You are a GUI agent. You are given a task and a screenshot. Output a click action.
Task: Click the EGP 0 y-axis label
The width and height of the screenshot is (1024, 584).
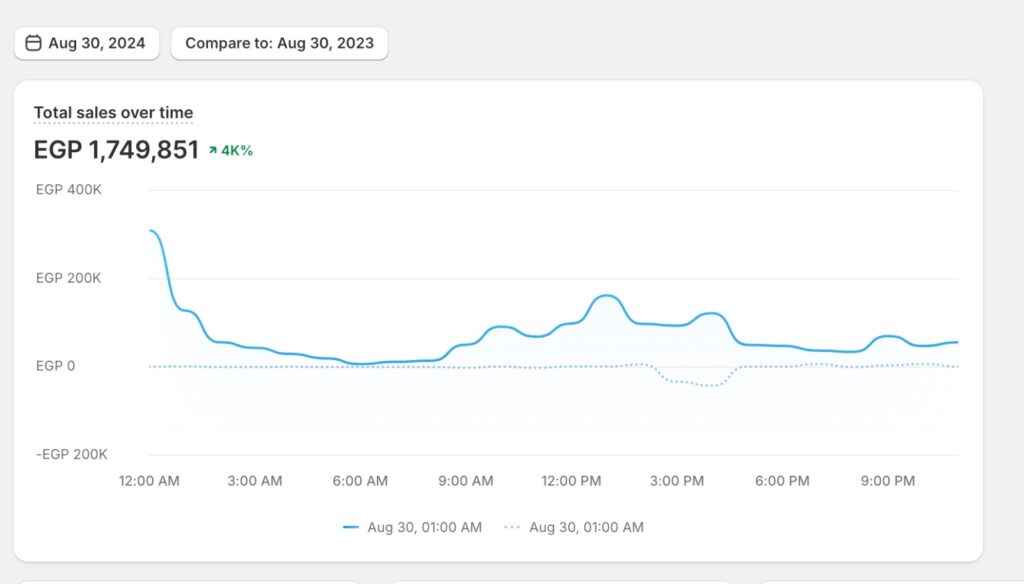[55, 366]
